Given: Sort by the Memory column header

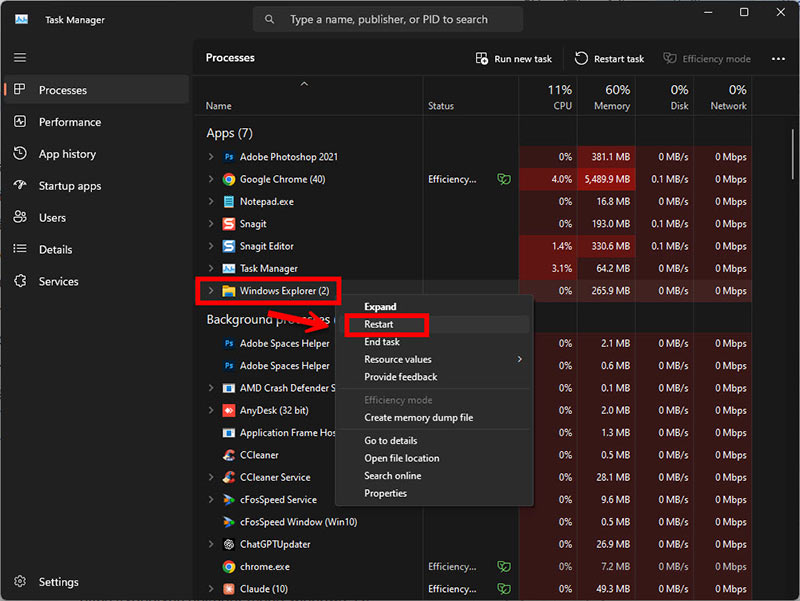Looking at the screenshot, I should (x=606, y=97).
